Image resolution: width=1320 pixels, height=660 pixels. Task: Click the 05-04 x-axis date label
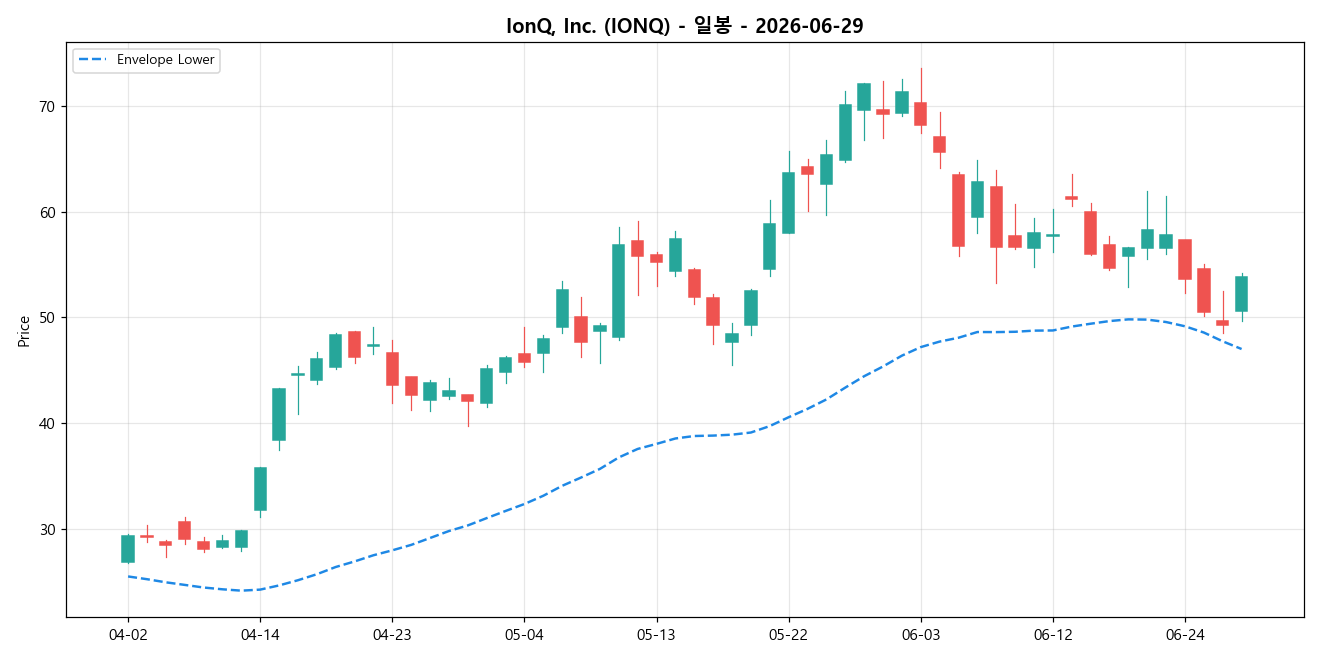tap(524, 634)
